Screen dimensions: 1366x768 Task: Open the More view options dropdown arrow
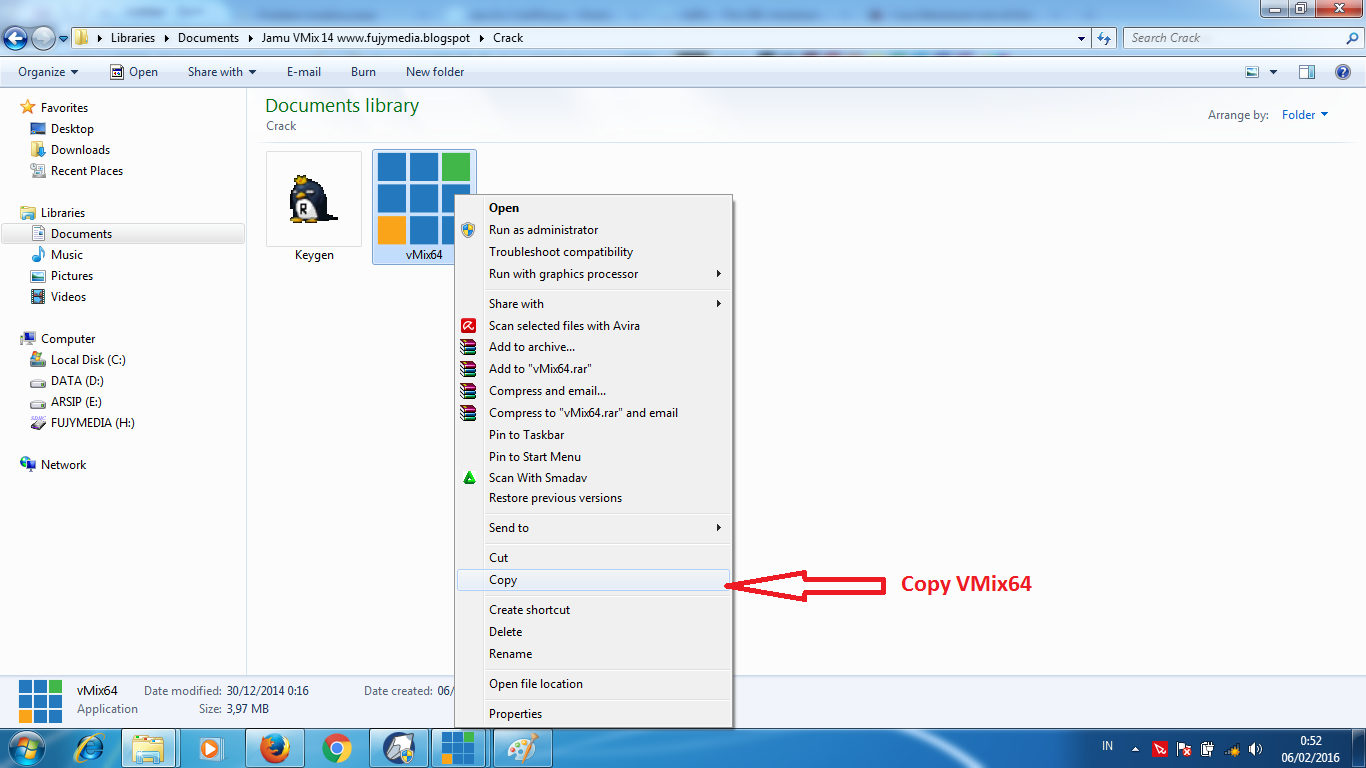click(1273, 72)
